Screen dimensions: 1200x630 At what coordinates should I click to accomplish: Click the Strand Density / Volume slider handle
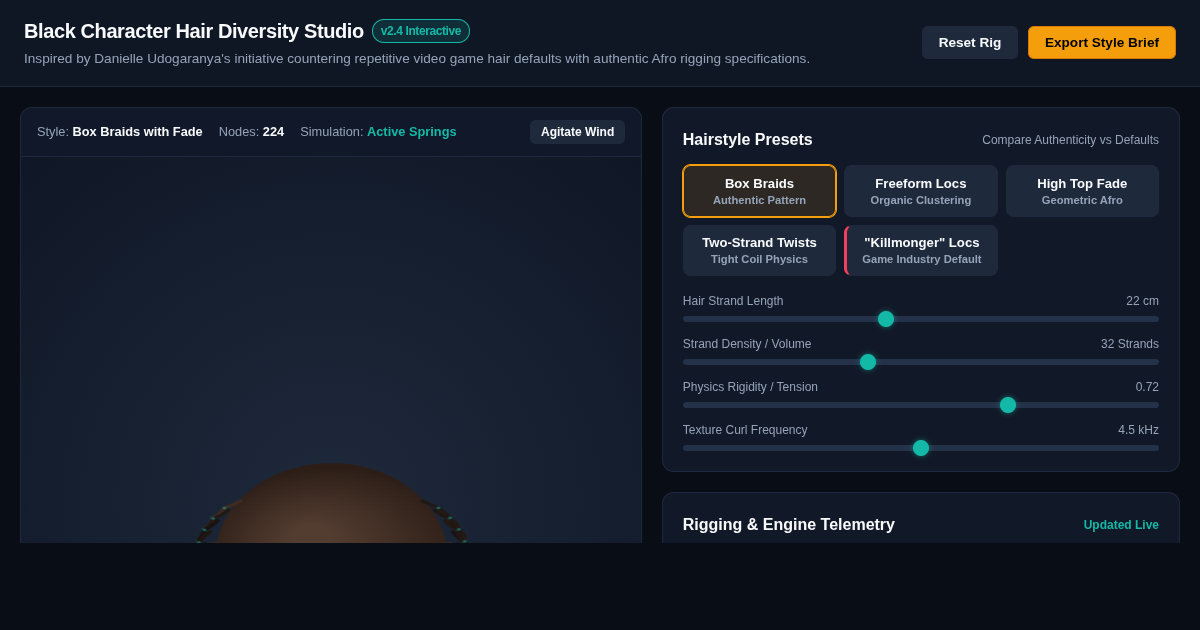coord(868,362)
